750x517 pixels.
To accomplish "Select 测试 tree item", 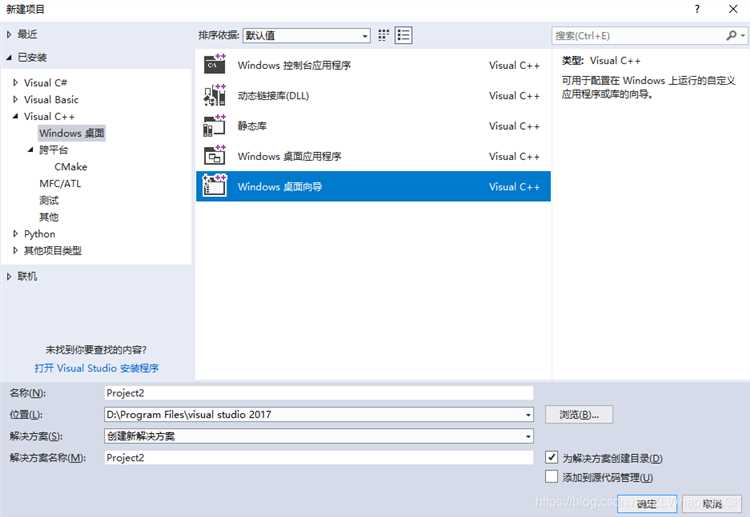I will click(49, 200).
